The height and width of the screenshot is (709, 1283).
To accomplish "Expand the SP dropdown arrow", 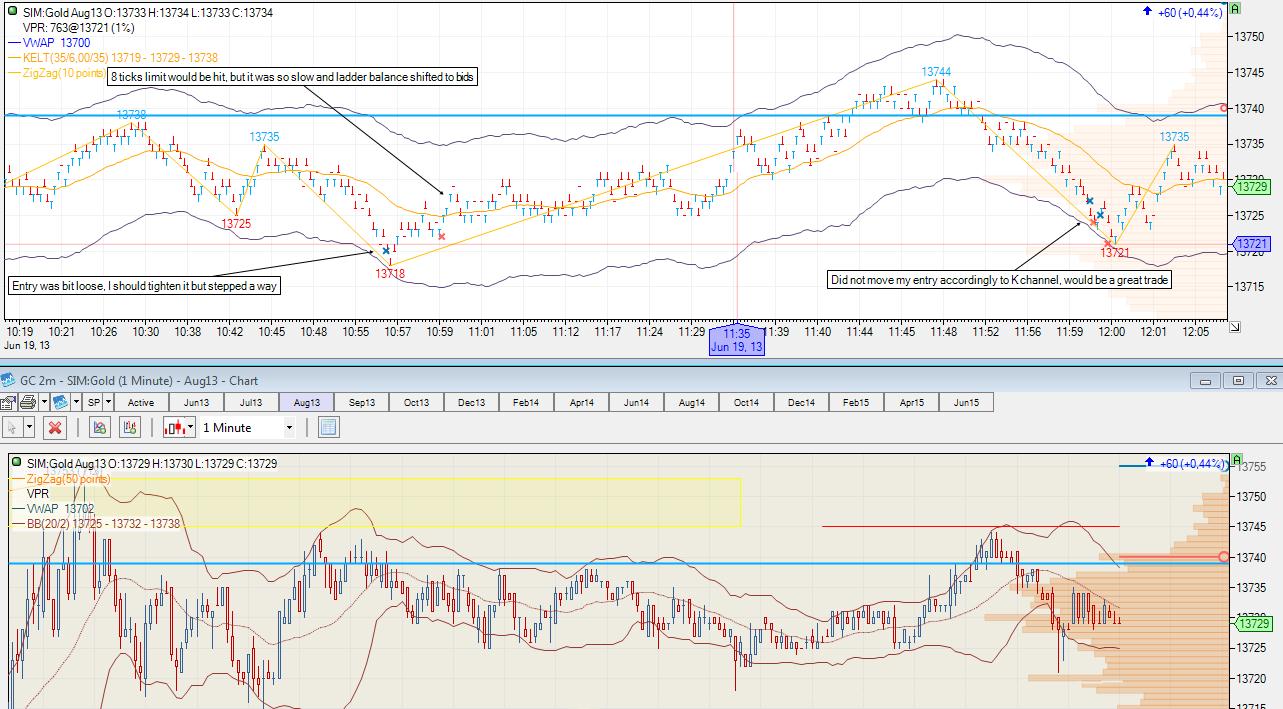I will point(108,402).
